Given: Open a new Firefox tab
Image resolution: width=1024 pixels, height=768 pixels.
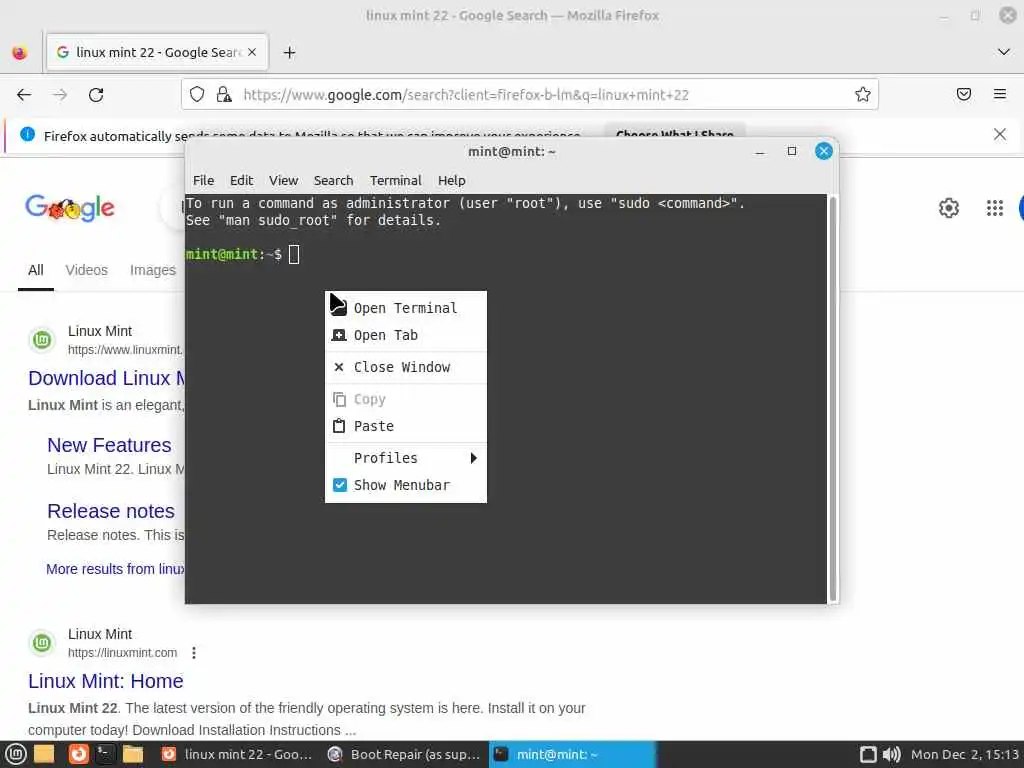Looking at the screenshot, I should [289, 52].
